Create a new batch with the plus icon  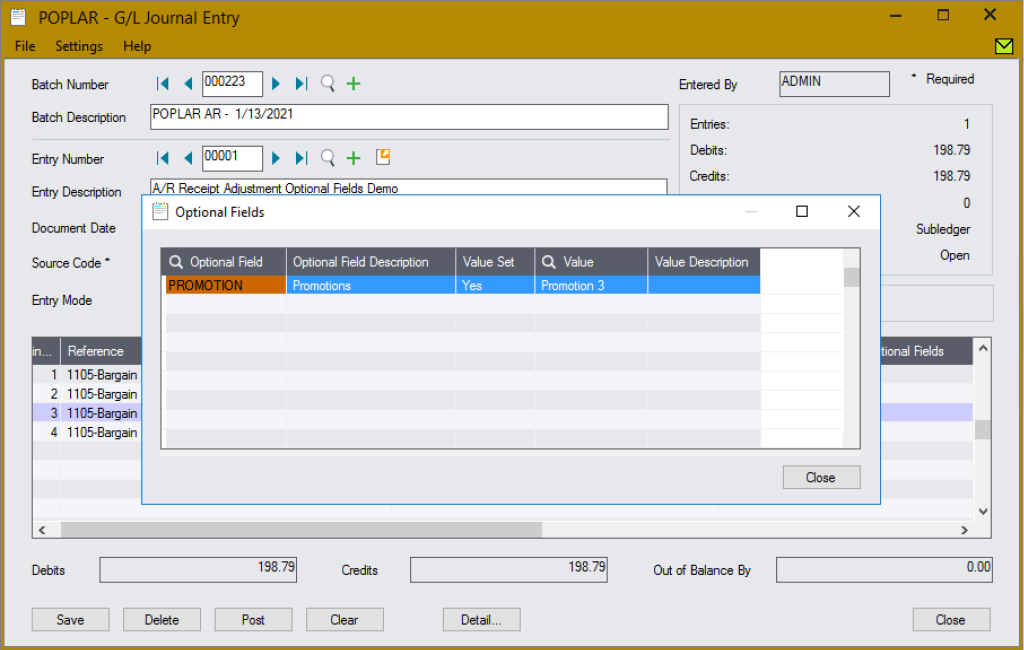coord(352,84)
